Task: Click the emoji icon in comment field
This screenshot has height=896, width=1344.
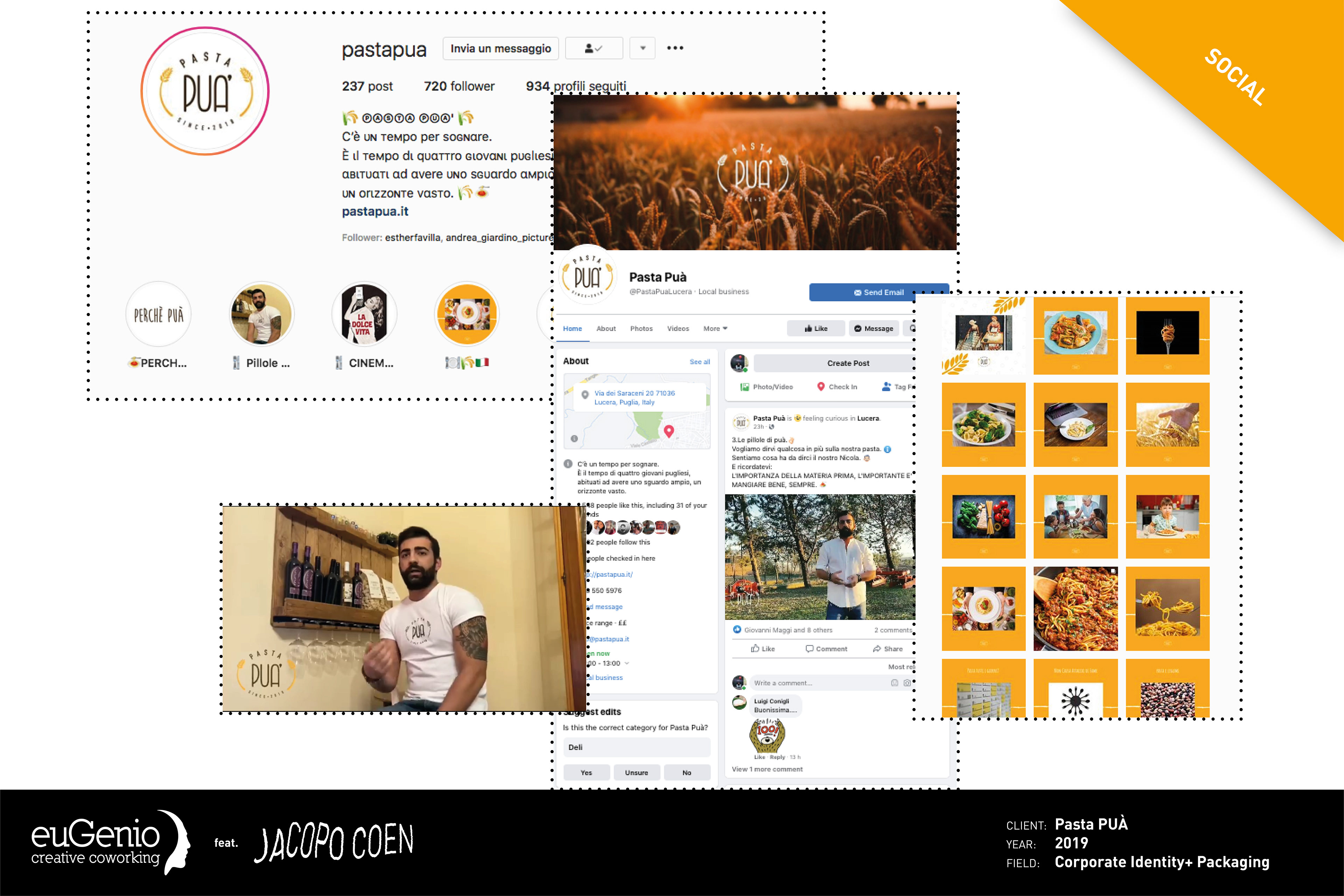Action: 894,683
